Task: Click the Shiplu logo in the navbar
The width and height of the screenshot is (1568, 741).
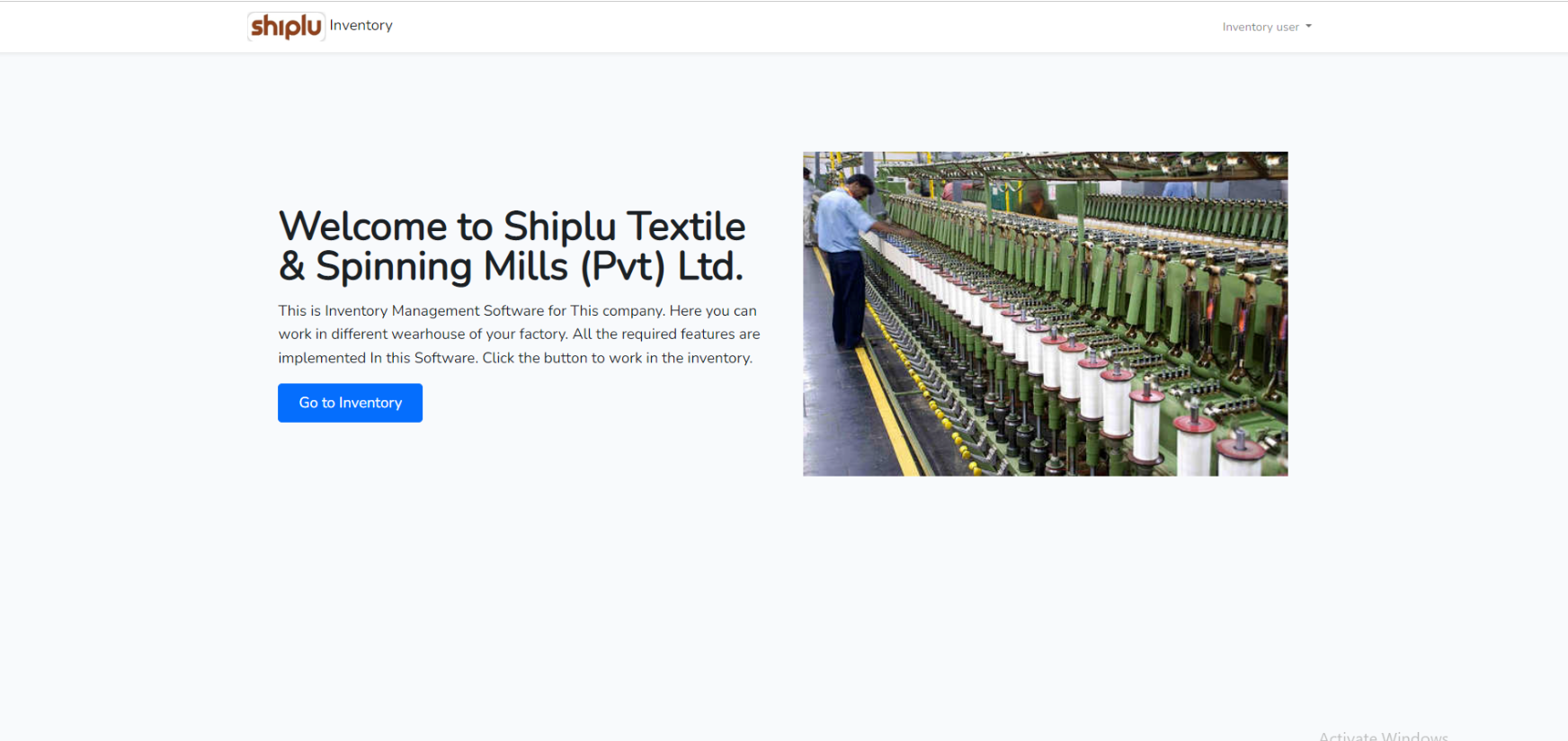Action: tap(286, 26)
